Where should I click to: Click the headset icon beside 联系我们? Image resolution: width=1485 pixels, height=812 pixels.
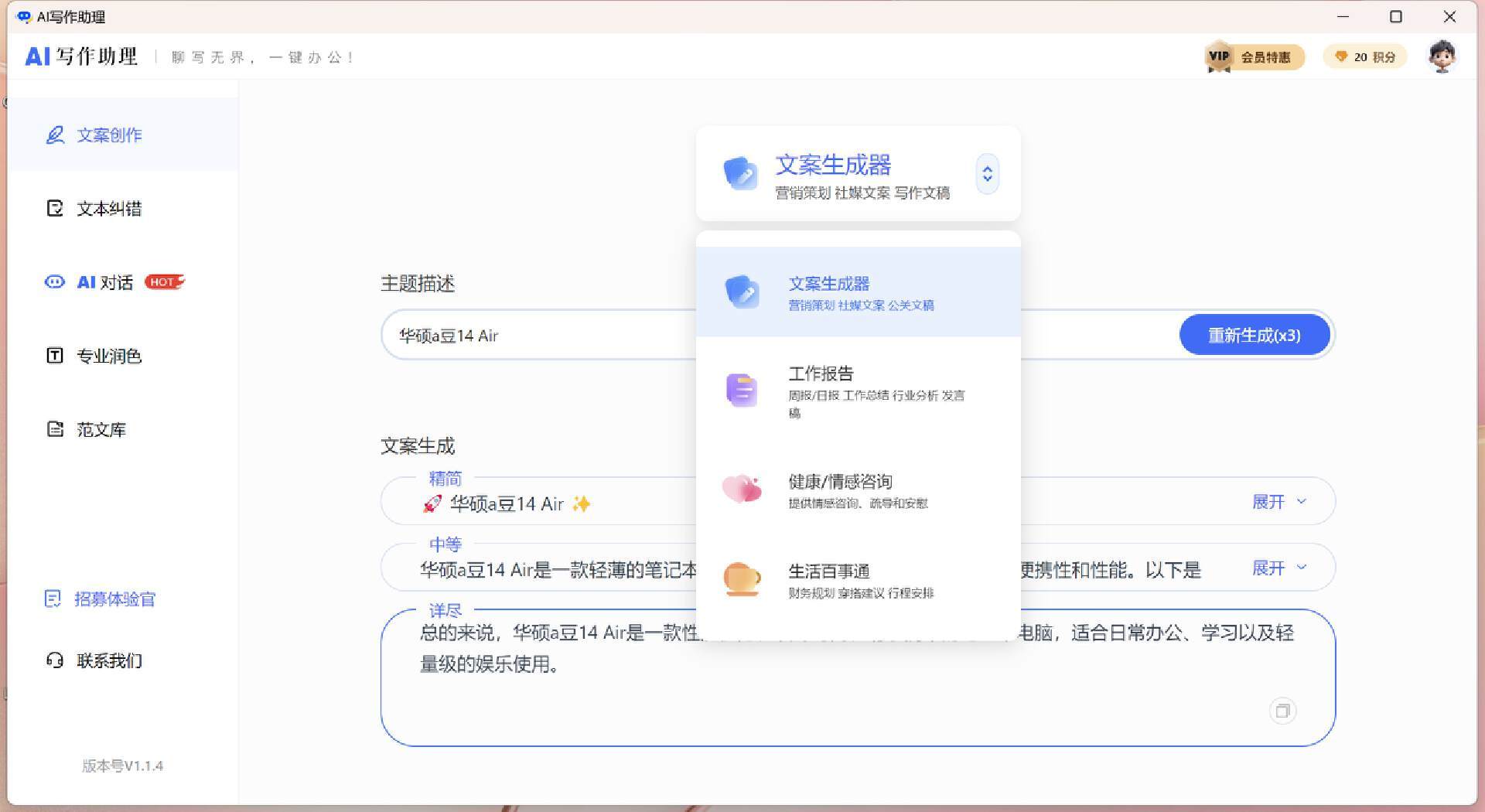[55, 660]
